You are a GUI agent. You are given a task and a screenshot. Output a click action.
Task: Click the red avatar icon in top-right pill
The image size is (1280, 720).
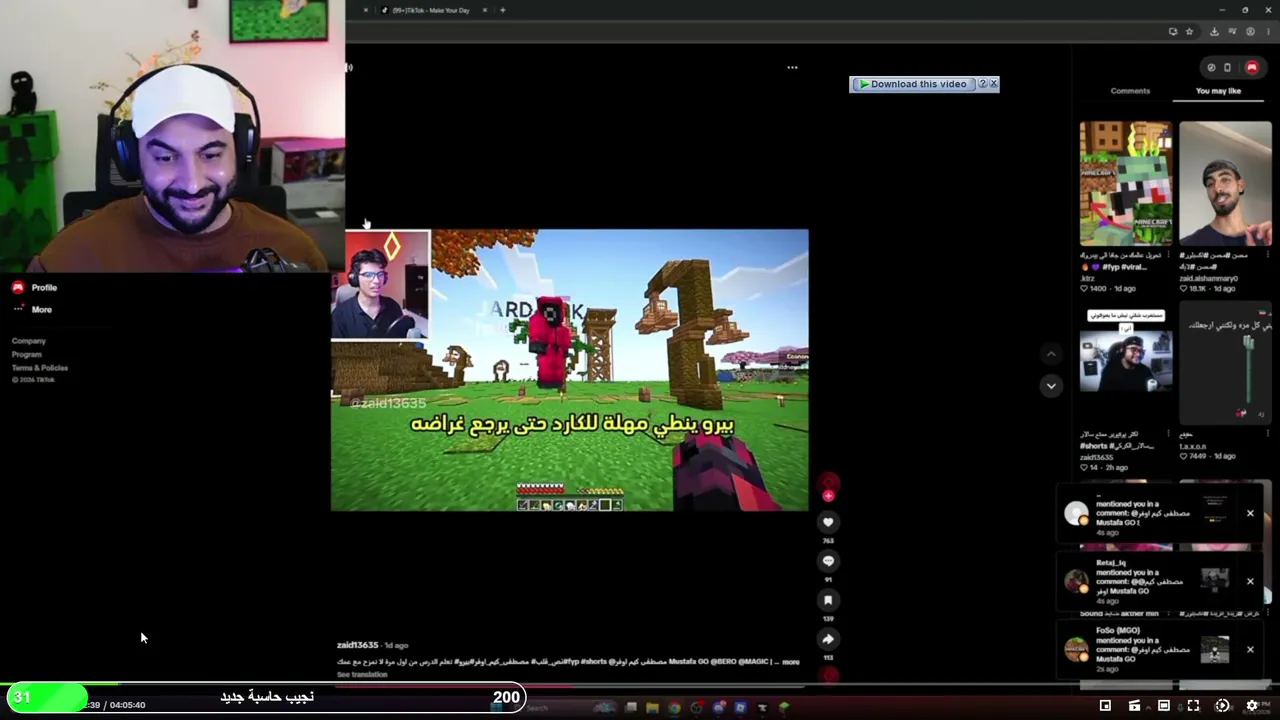click(1252, 68)
